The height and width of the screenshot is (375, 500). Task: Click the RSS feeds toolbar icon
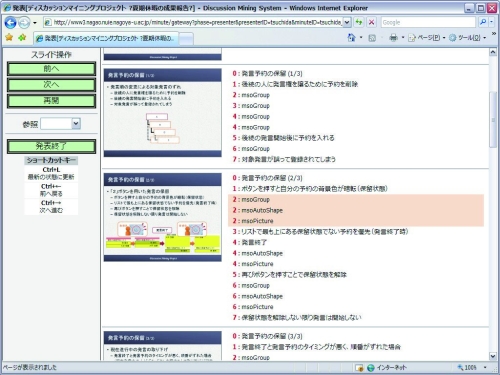[372, 38]
